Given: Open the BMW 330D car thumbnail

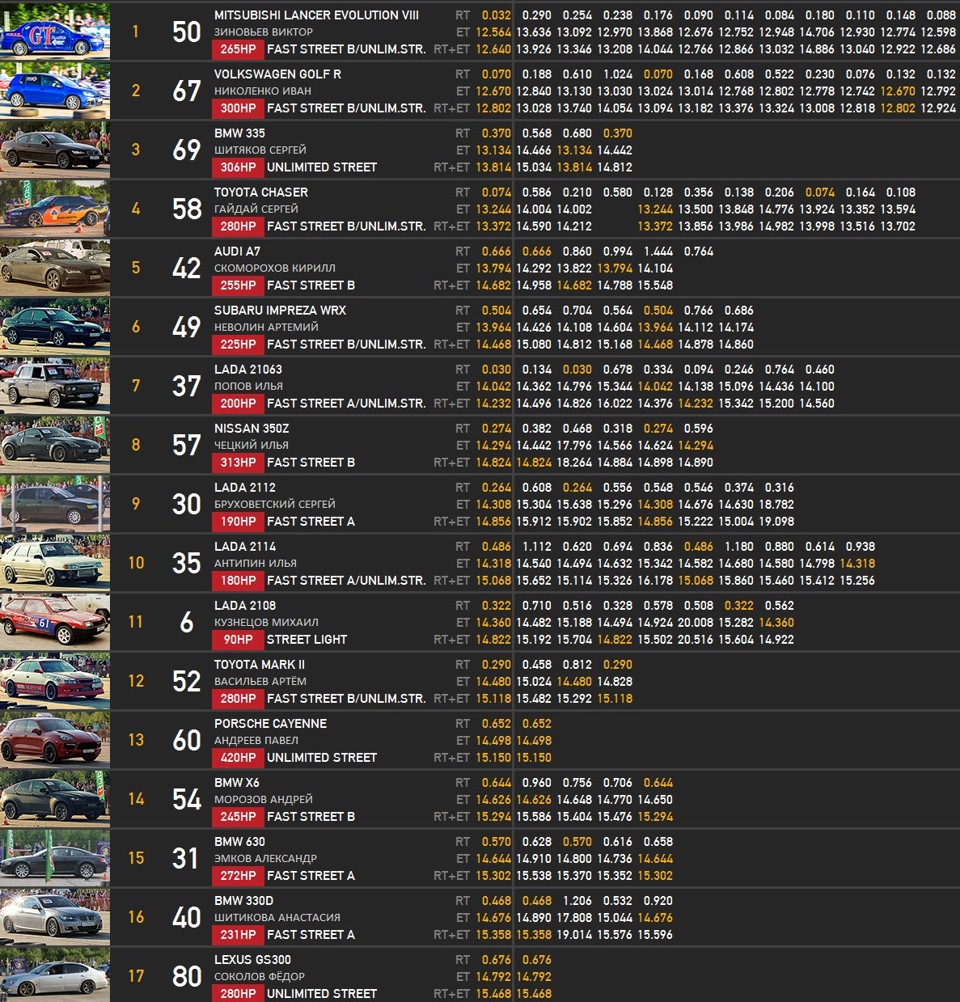Looking at the screenshot, I should click(x=55, y=916).
